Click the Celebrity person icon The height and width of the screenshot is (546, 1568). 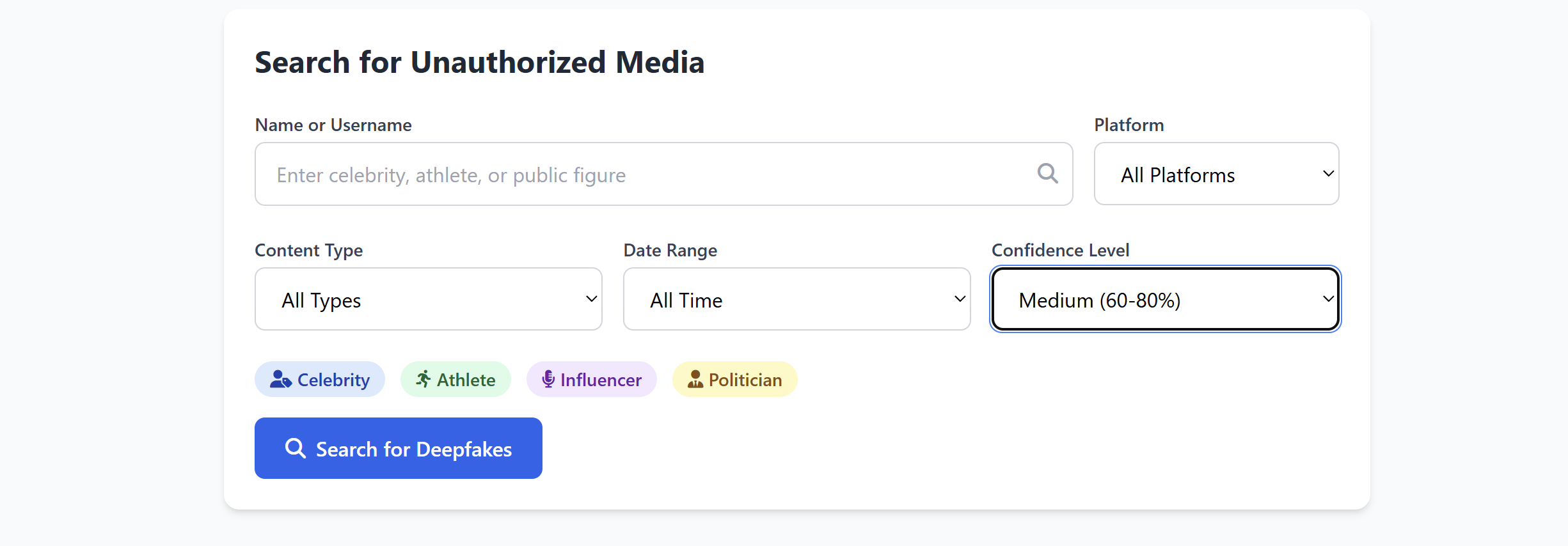[280, 380]
